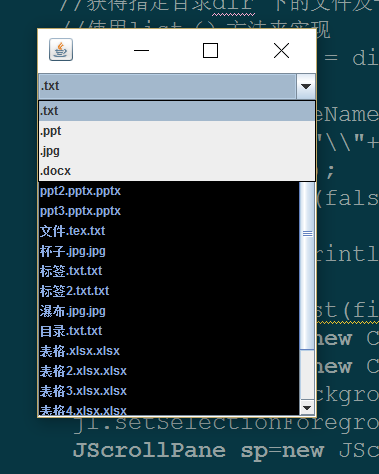
Task: Select file 瀑布.jpg.jpg
Action: point(169,311)
